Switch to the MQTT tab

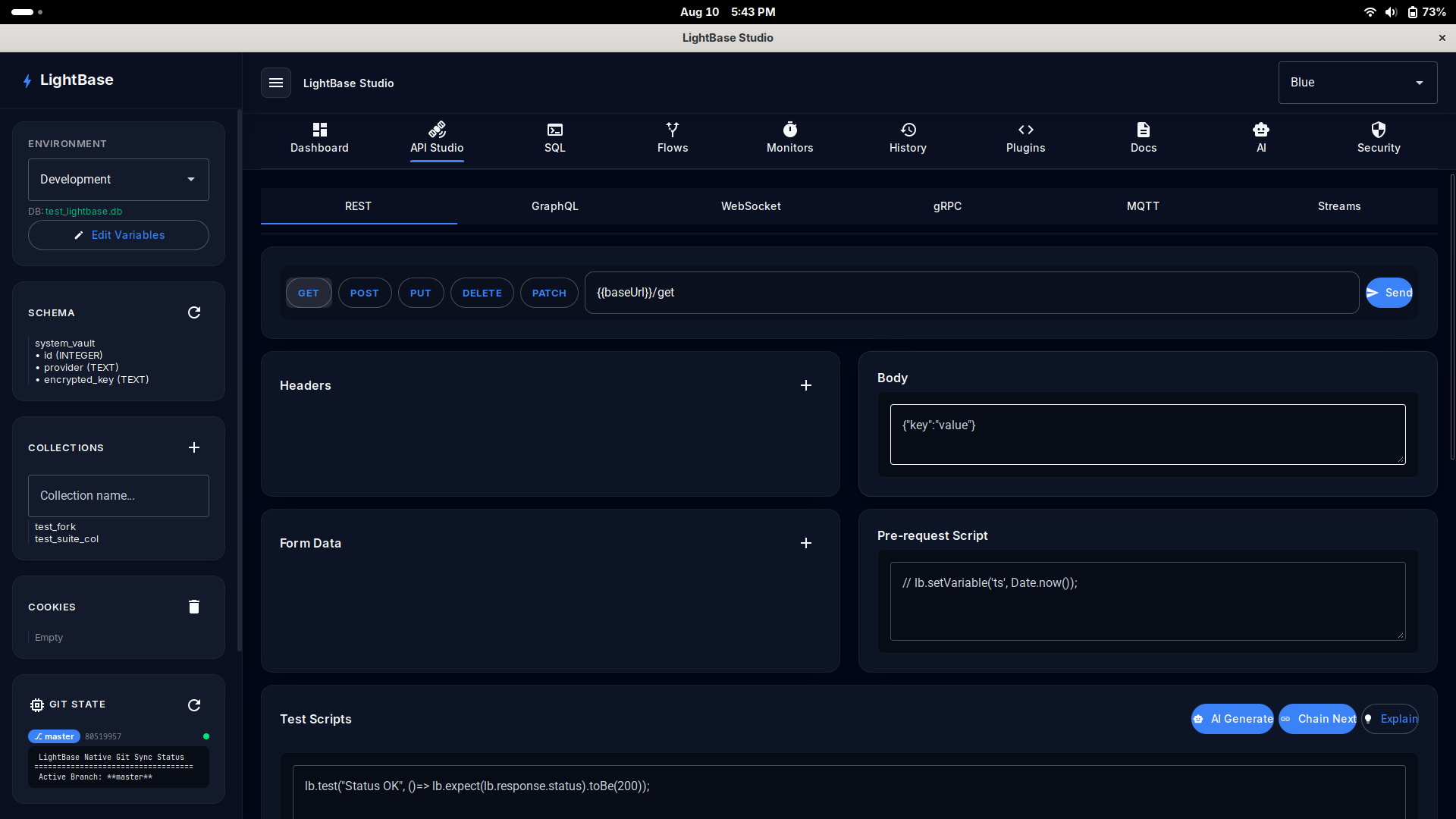1143,206
